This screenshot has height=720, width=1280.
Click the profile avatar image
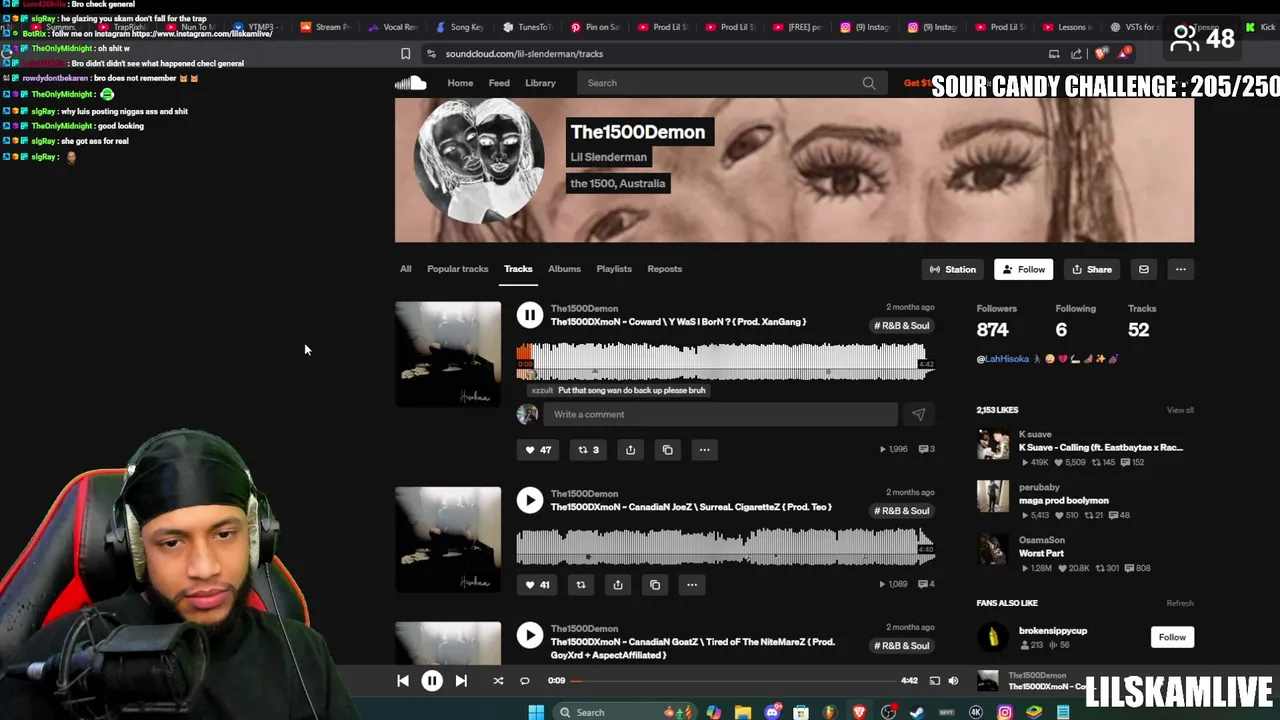coord(480,158)
